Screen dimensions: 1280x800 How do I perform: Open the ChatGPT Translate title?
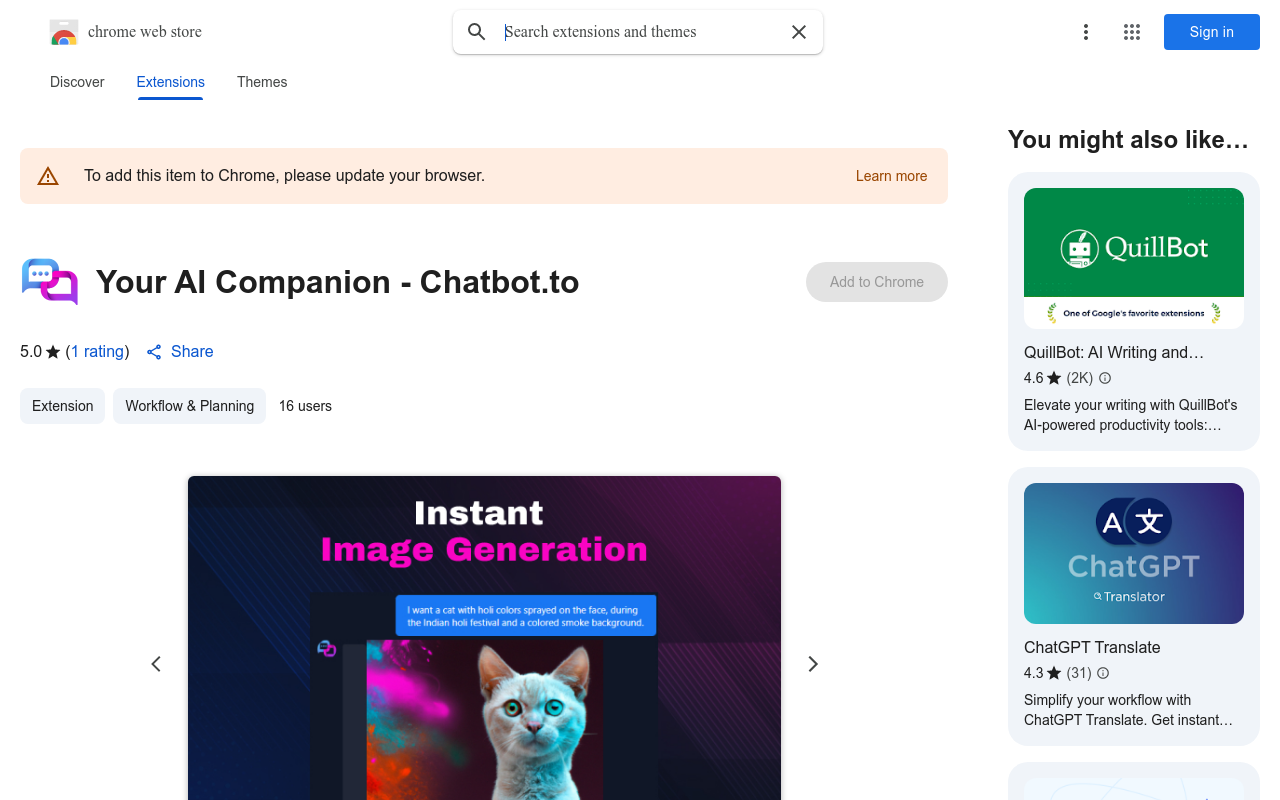click(1092, 647)
